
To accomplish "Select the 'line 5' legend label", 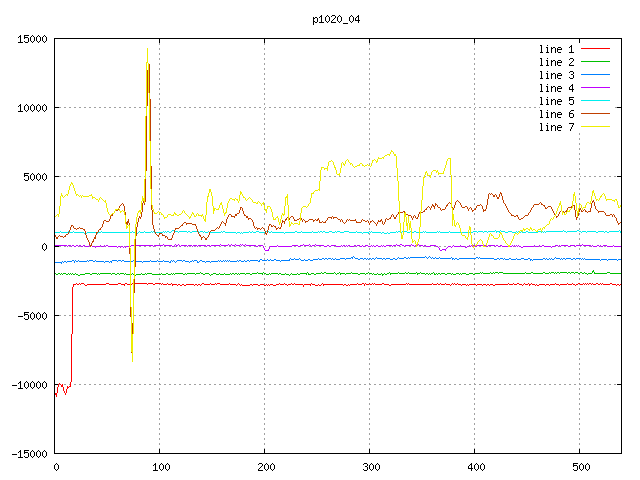I will coord(556,101).
